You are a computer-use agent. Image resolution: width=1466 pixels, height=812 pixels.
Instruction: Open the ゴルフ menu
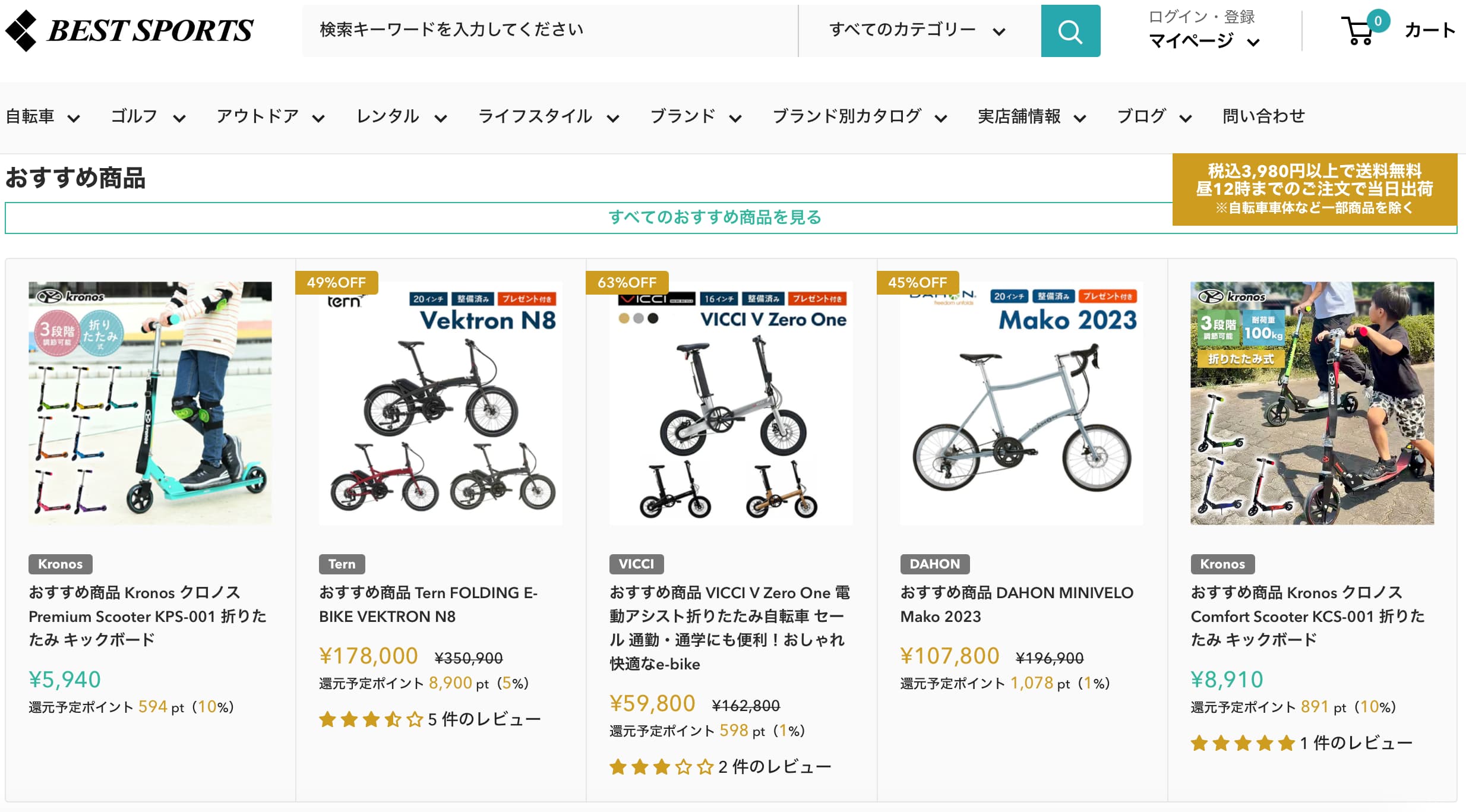point(148,116)
